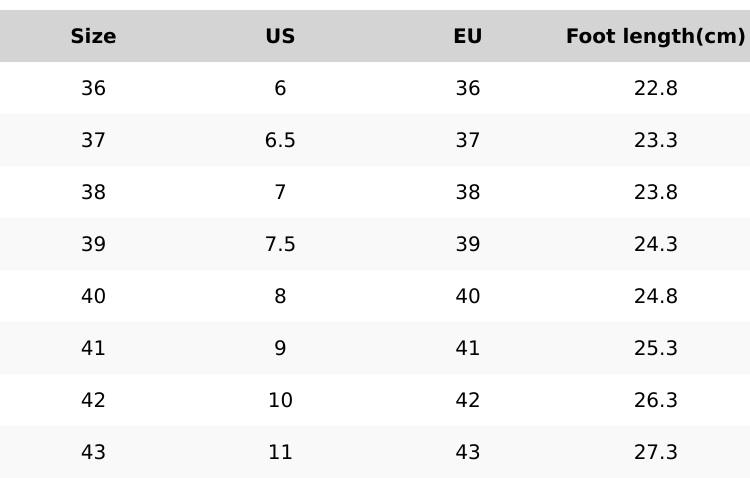Select the Foot length(cm) header

pos(655,37)
